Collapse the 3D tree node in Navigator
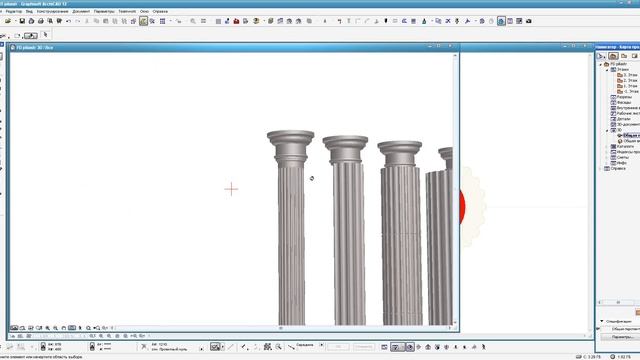This screenshot has height=360, width=640. click(607, 130)
